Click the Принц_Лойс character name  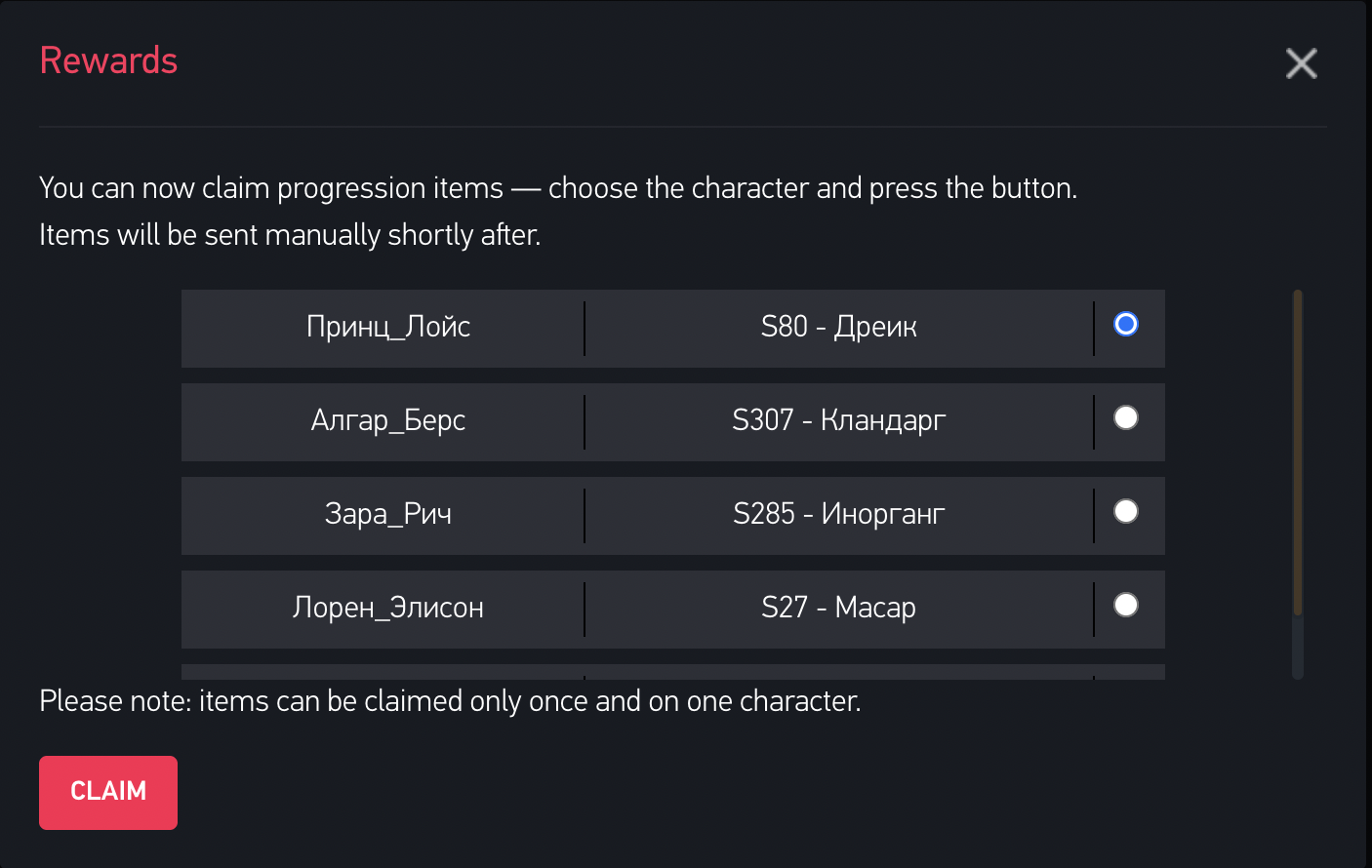tap(388, 327)
